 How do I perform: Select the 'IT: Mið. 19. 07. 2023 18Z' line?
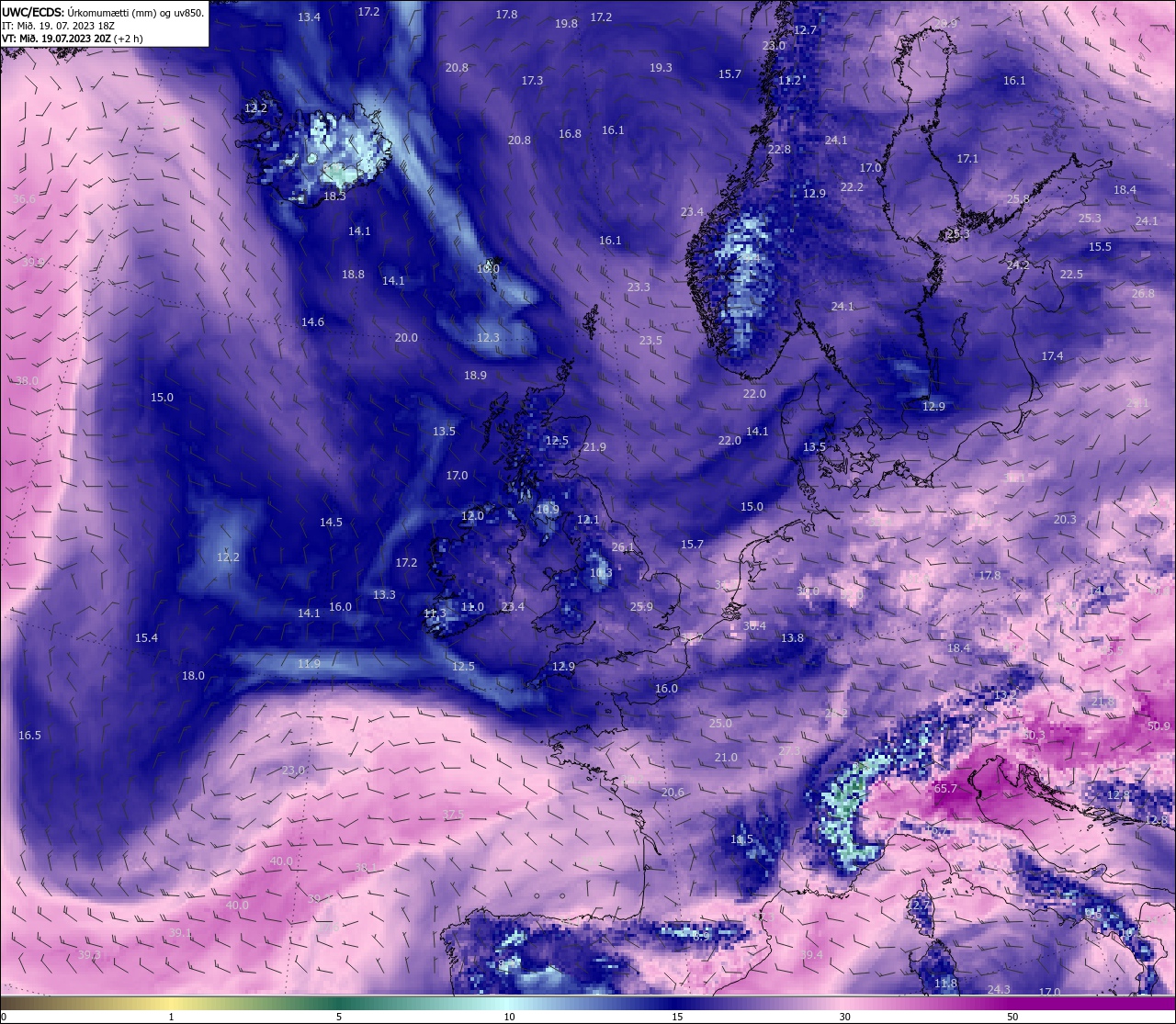click(58, 26)
